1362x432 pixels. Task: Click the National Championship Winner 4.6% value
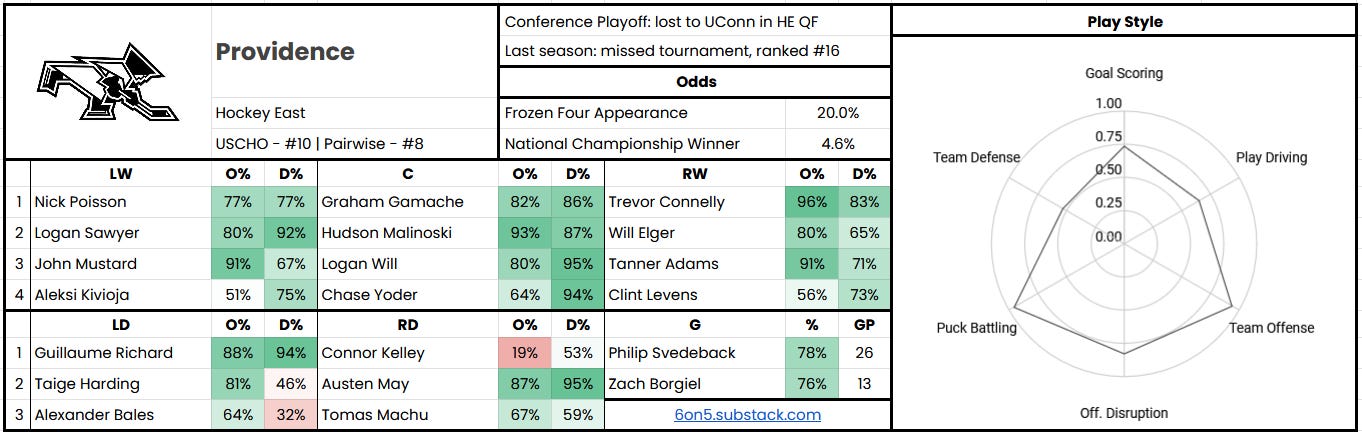[838, 144]
